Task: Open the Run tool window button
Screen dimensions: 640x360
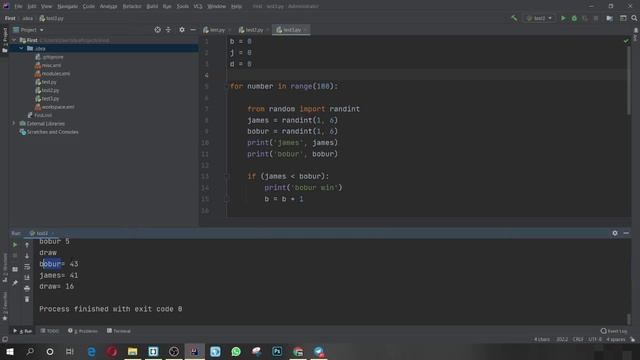Action: (x=23, y=331)
